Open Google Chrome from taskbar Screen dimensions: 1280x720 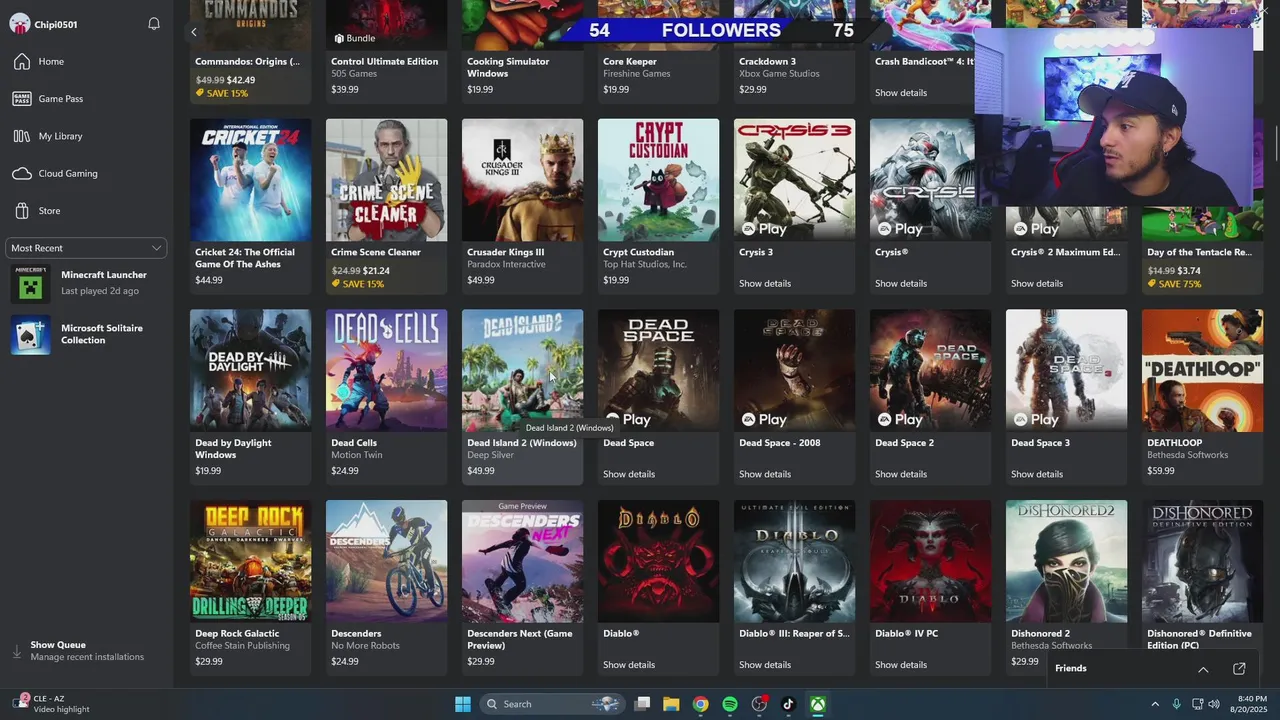(701, 704)
